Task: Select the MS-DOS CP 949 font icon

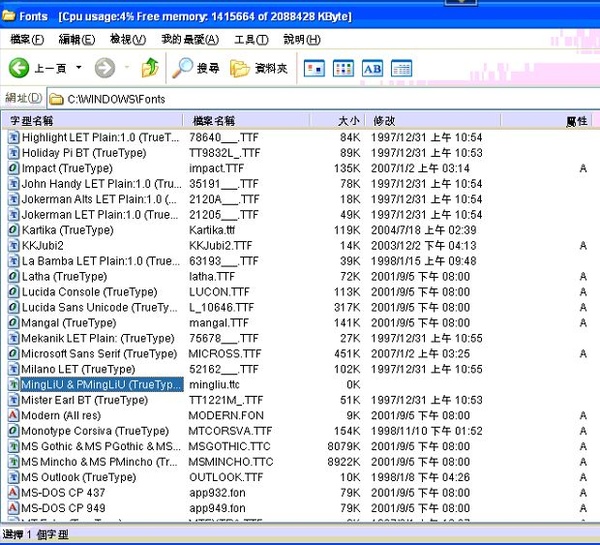Action: point(13,508)
